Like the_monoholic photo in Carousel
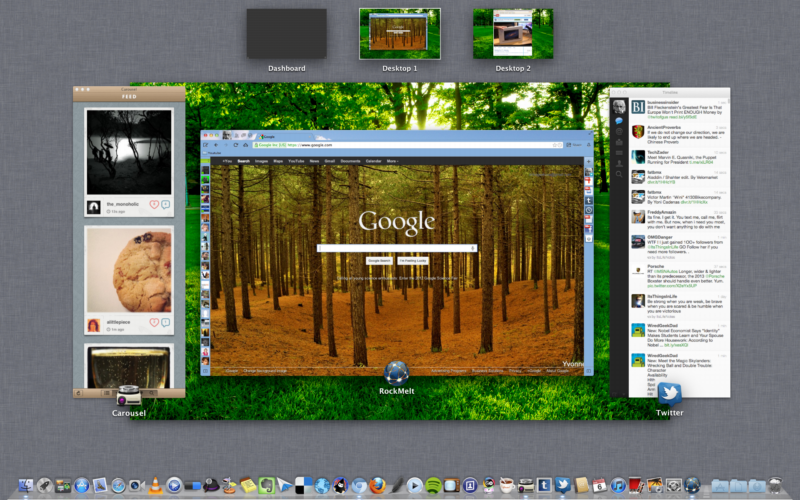This screenshot has width=800, height=500. point(154,204)
